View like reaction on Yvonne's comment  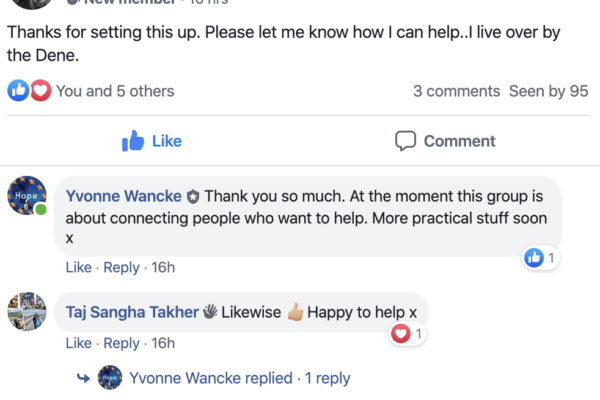[534, 258]
